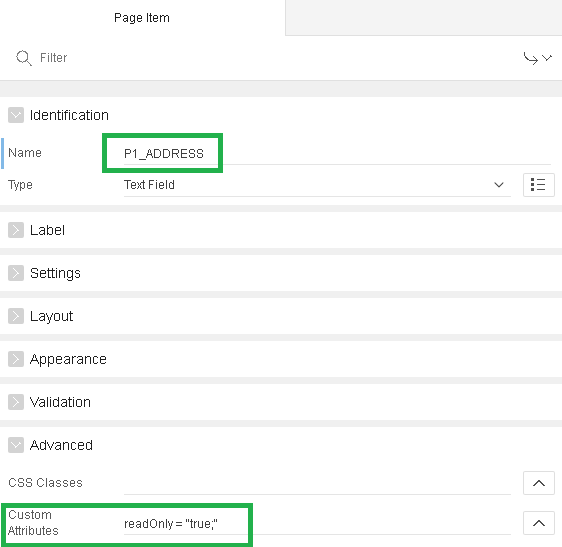The height and width of the screenshot is (547, 562).
Task: Click the Custom Attributes label
Action: (33, 523)
